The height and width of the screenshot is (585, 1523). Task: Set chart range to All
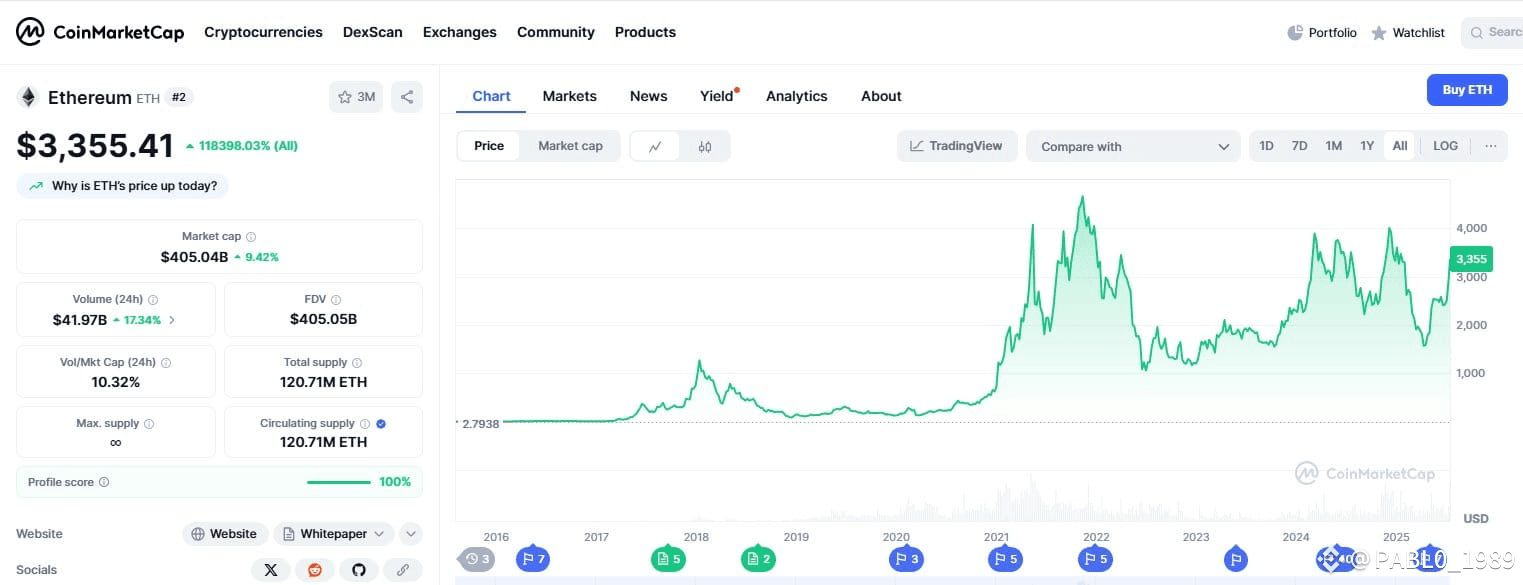tap(1400, 146)
